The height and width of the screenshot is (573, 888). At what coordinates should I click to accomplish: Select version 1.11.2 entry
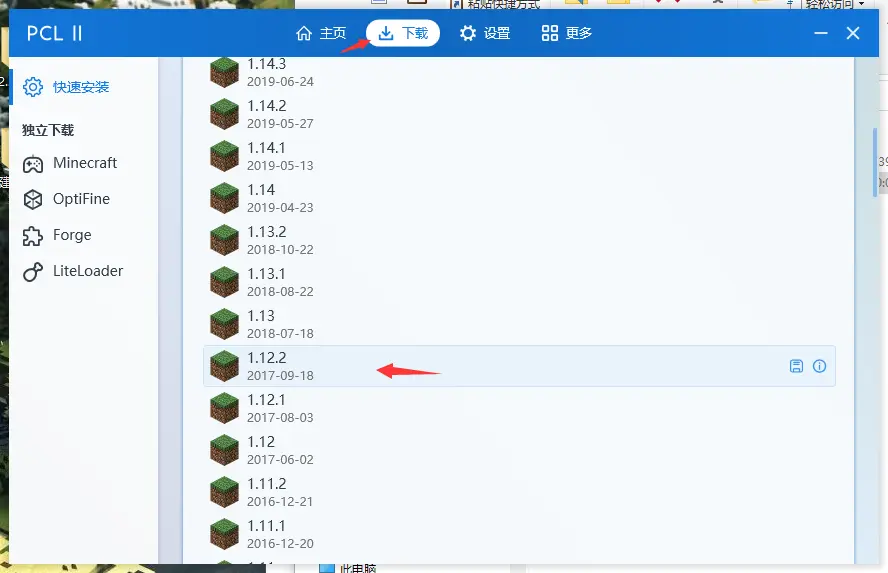point(519,492)
